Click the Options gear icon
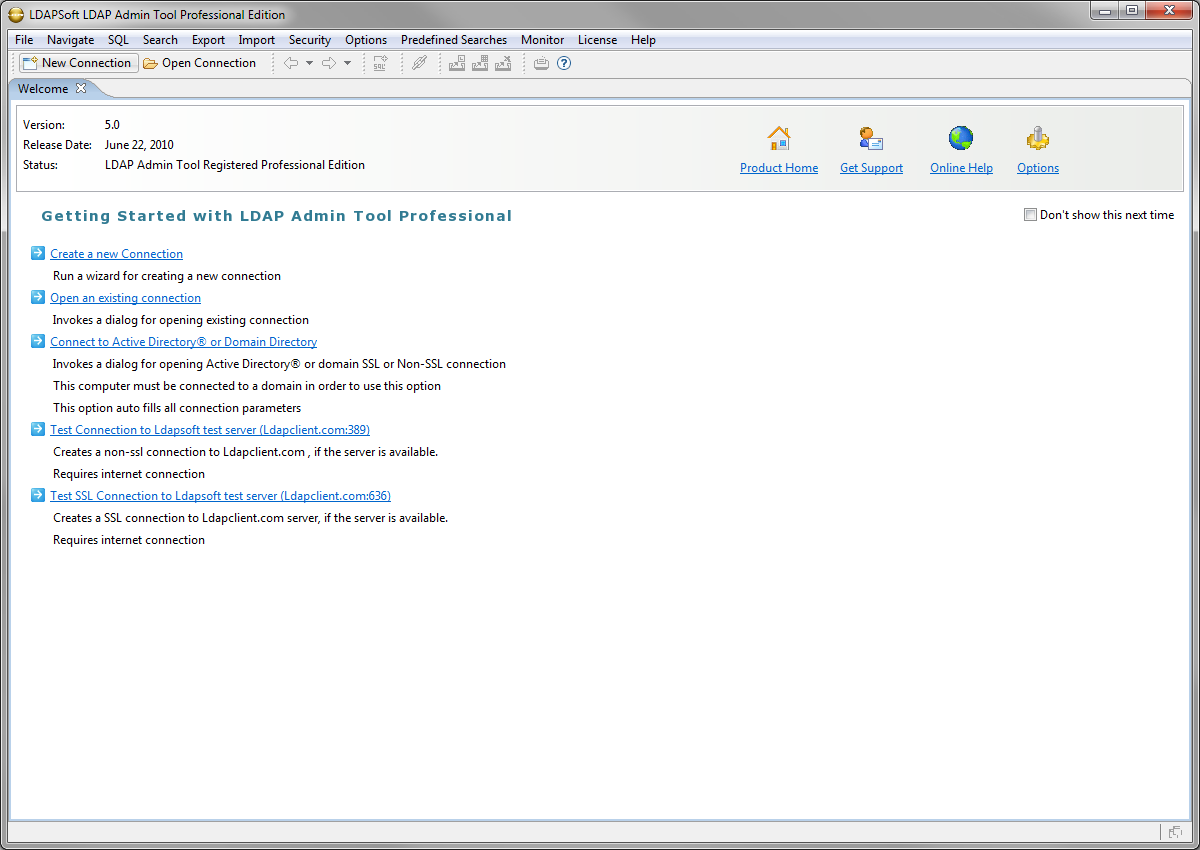 tap(1038, 139)
